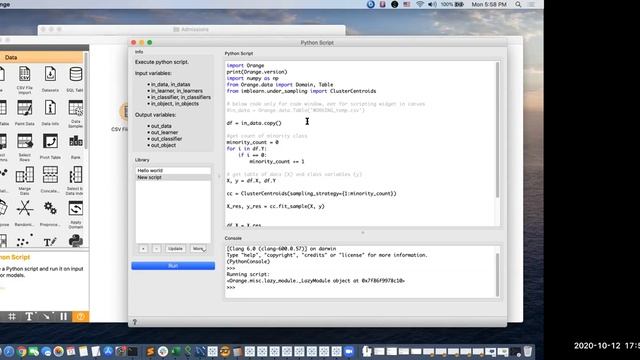Open Notification Center menu icon
The height and width of the screenshot is (360, 640).
coord(531,4)
